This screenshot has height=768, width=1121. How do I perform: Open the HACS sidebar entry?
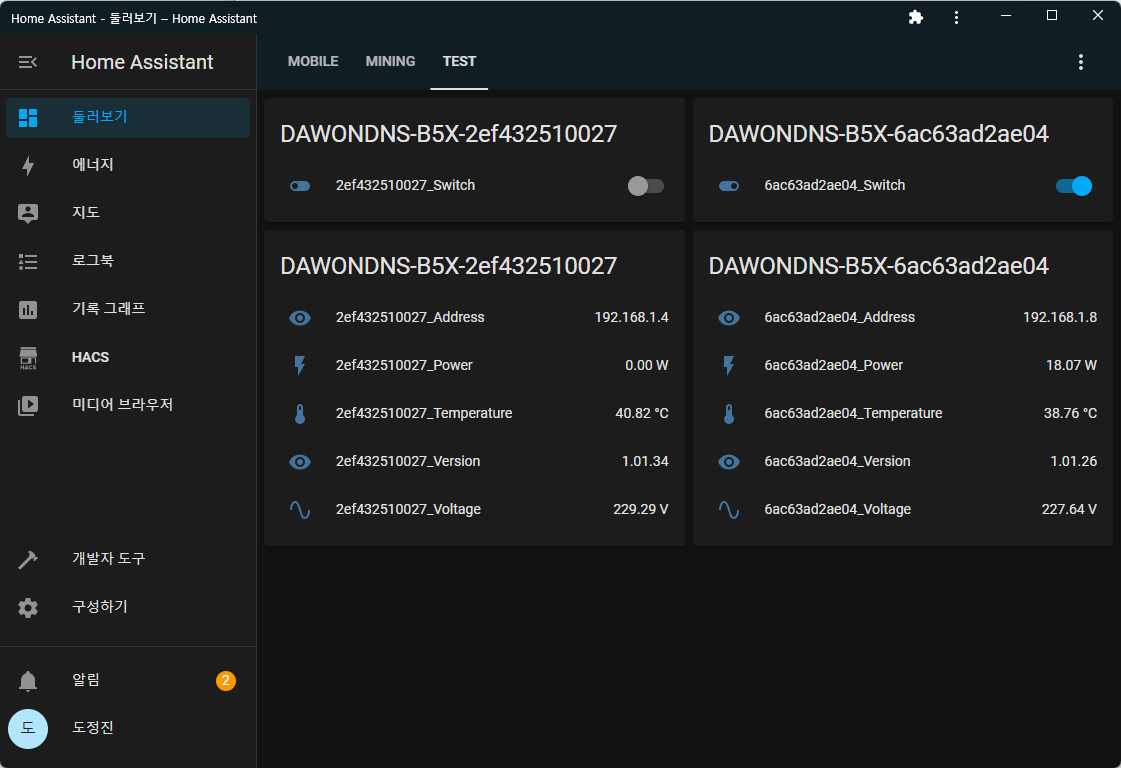128,357
